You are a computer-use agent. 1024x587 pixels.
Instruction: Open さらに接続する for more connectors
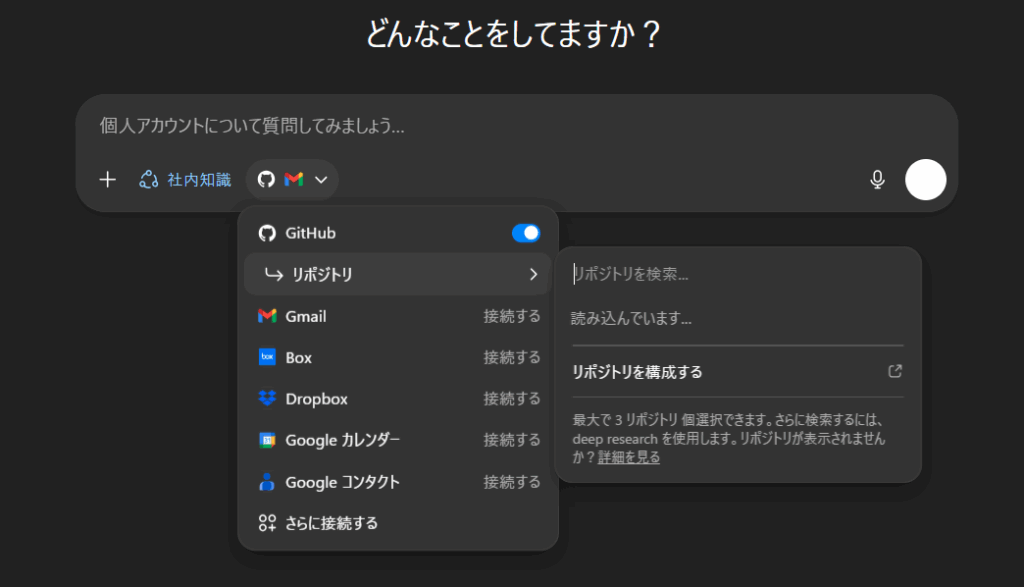[330, 523]
